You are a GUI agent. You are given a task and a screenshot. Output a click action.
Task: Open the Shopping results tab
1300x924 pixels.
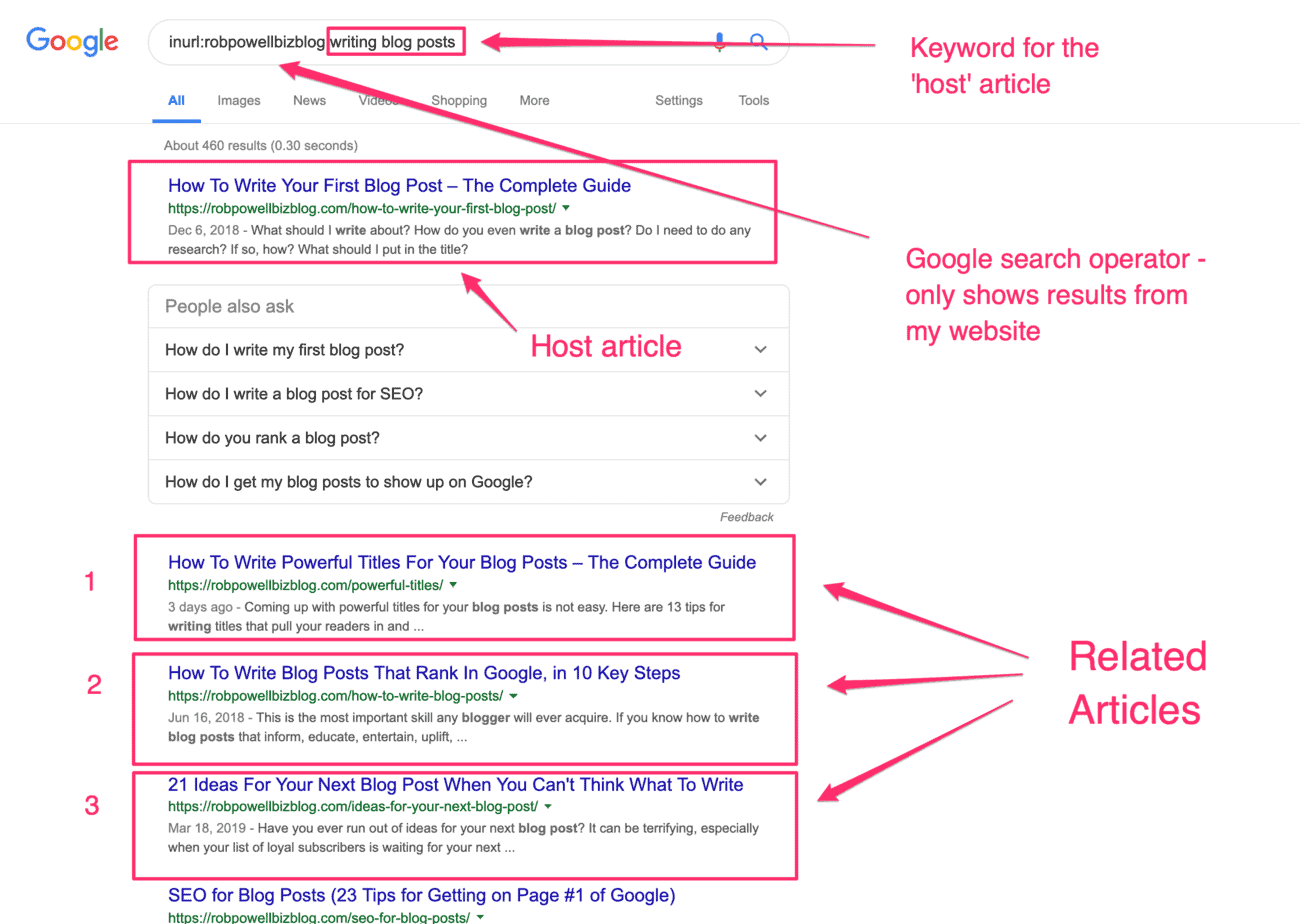459,100
